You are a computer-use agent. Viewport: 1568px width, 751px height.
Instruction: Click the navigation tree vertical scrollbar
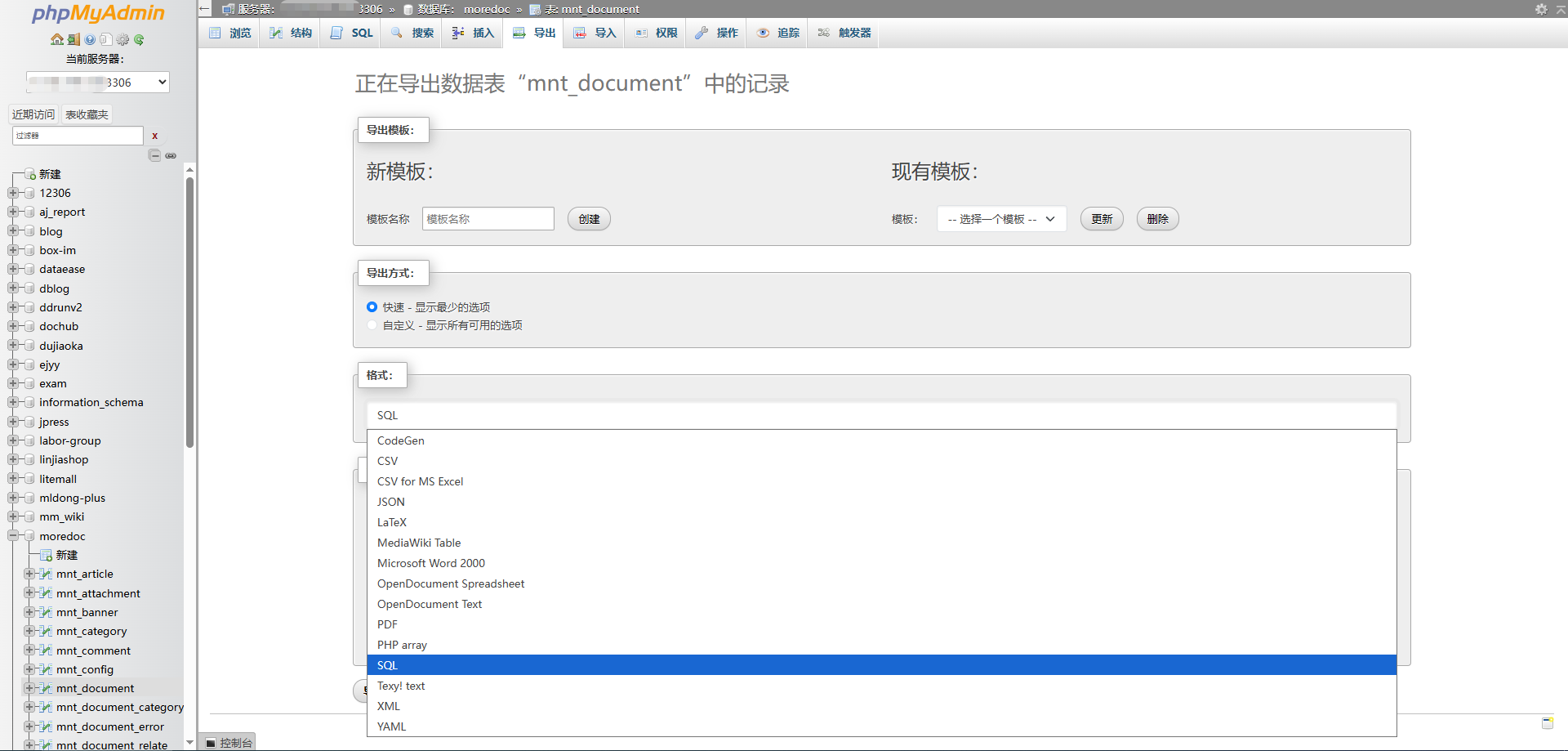[189, 311]
